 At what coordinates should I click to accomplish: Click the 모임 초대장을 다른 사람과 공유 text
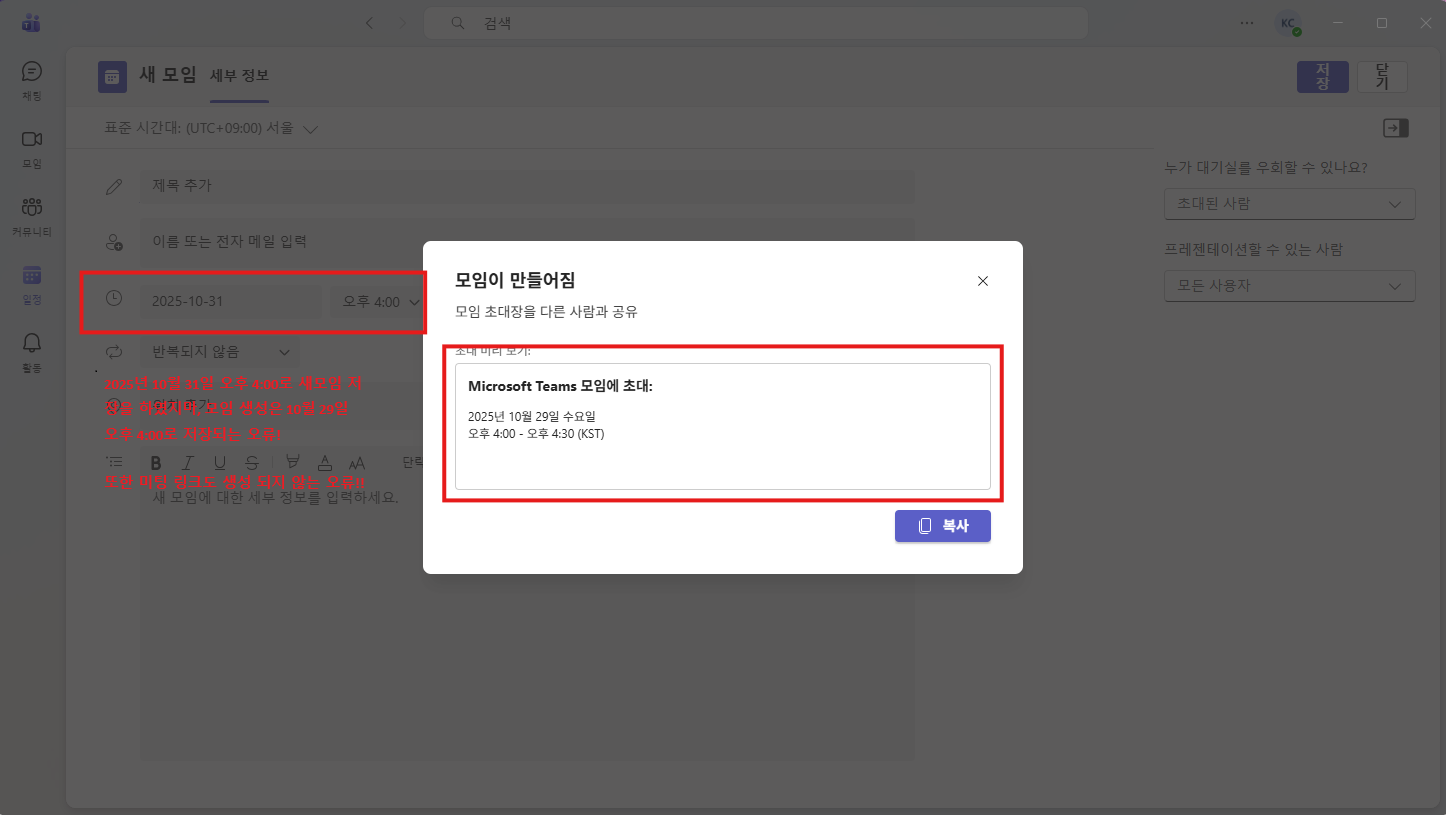(x=546, y=312)
